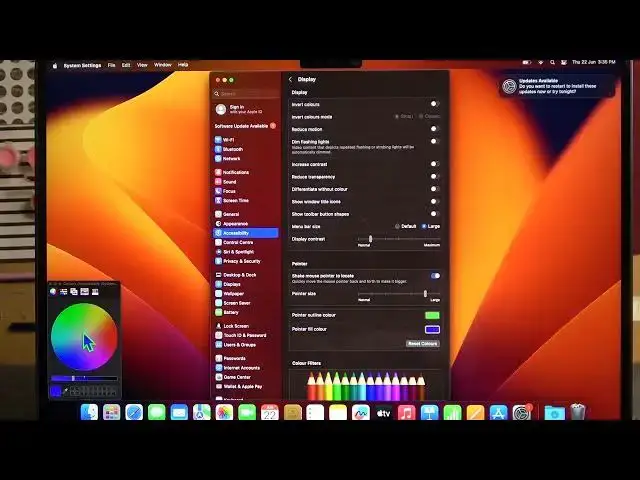Screen dimensions: 640x480
Task: Open the Window menu
Action: [162, 65]
